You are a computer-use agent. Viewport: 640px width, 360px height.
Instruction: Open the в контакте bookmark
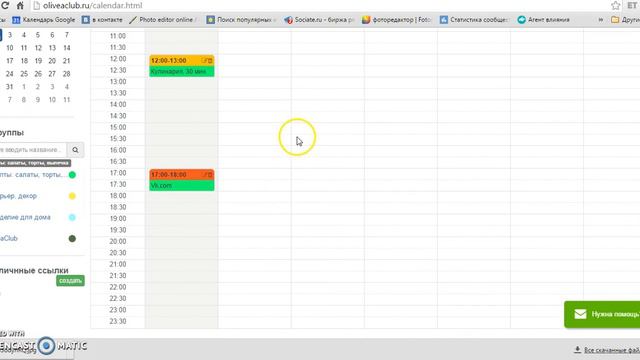tap(102, 20)
